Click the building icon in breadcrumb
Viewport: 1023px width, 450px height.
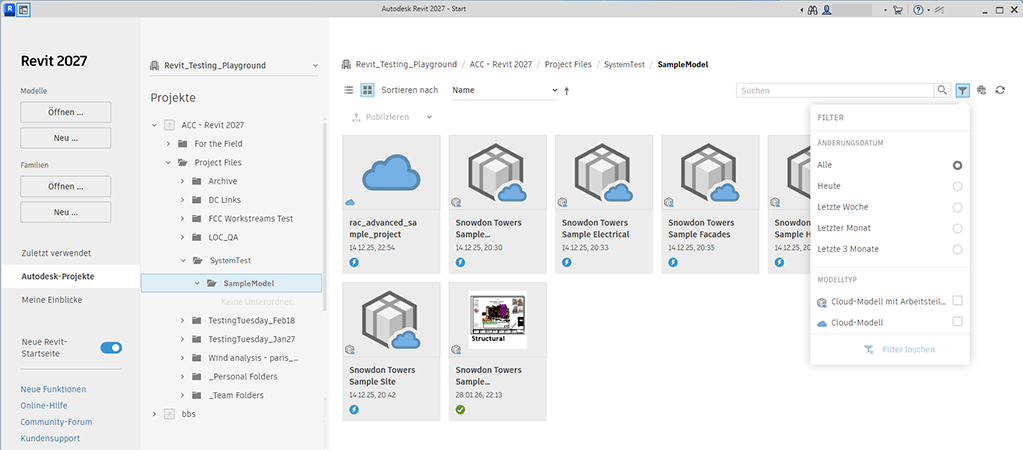point(346,65)
